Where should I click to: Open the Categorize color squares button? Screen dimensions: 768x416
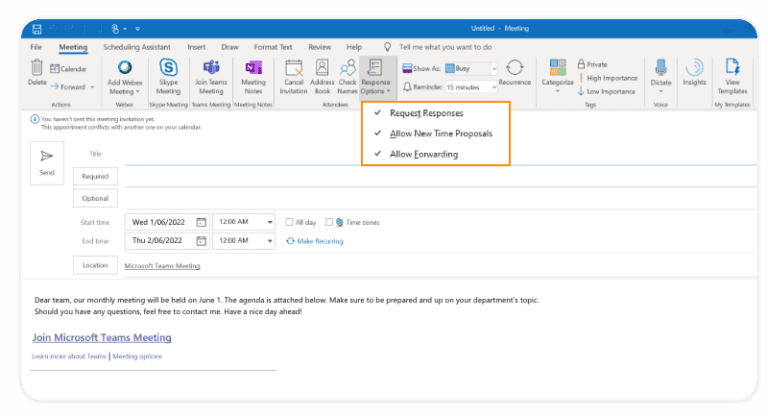pos(557,67)
